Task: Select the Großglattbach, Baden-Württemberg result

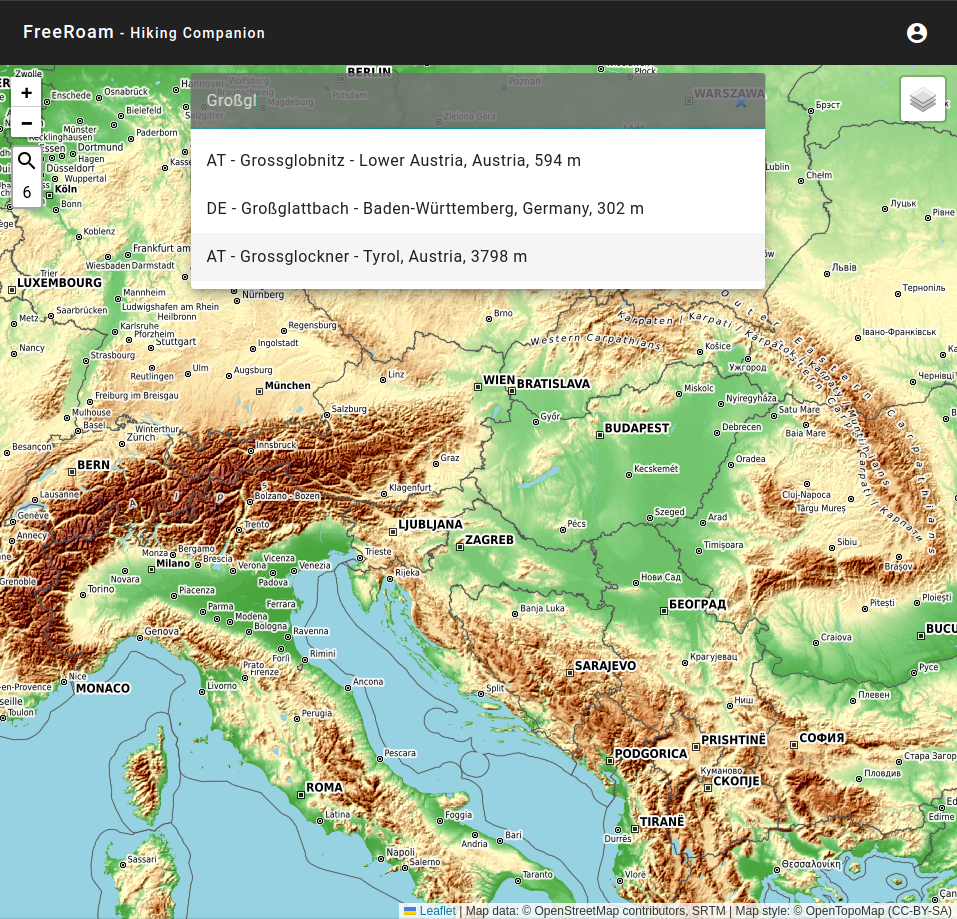Action: coord(478,209)
